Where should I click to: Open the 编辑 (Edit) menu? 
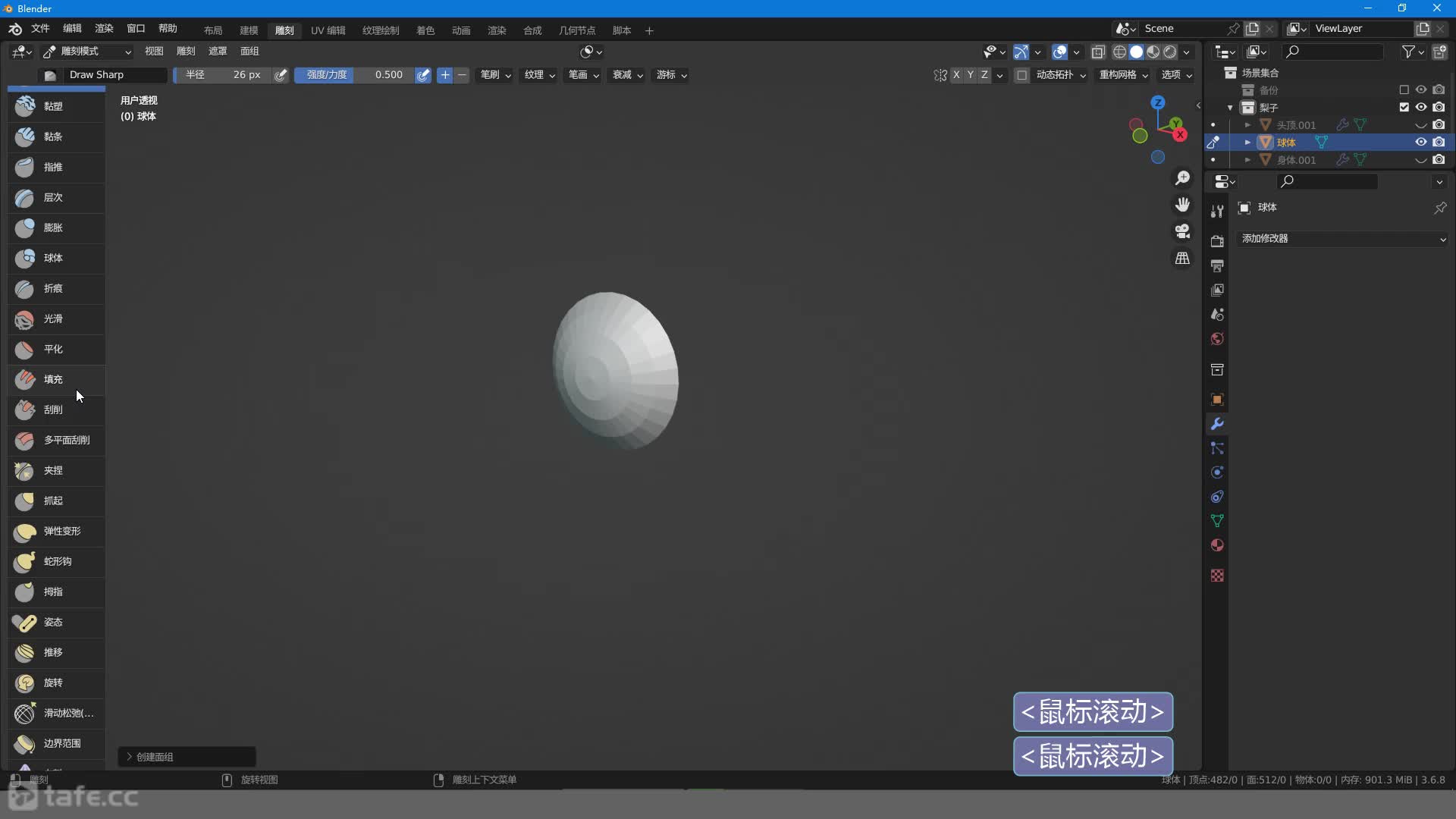click(x=72, y=29)
